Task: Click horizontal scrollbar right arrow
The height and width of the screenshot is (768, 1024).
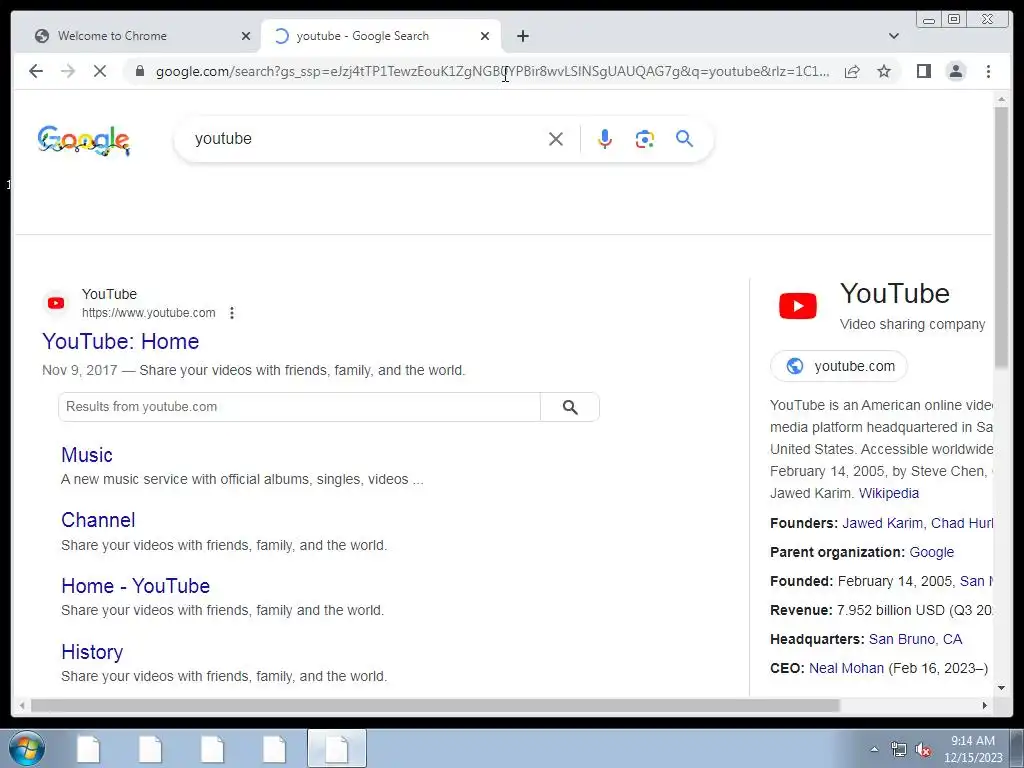Action: coord(985,705)
